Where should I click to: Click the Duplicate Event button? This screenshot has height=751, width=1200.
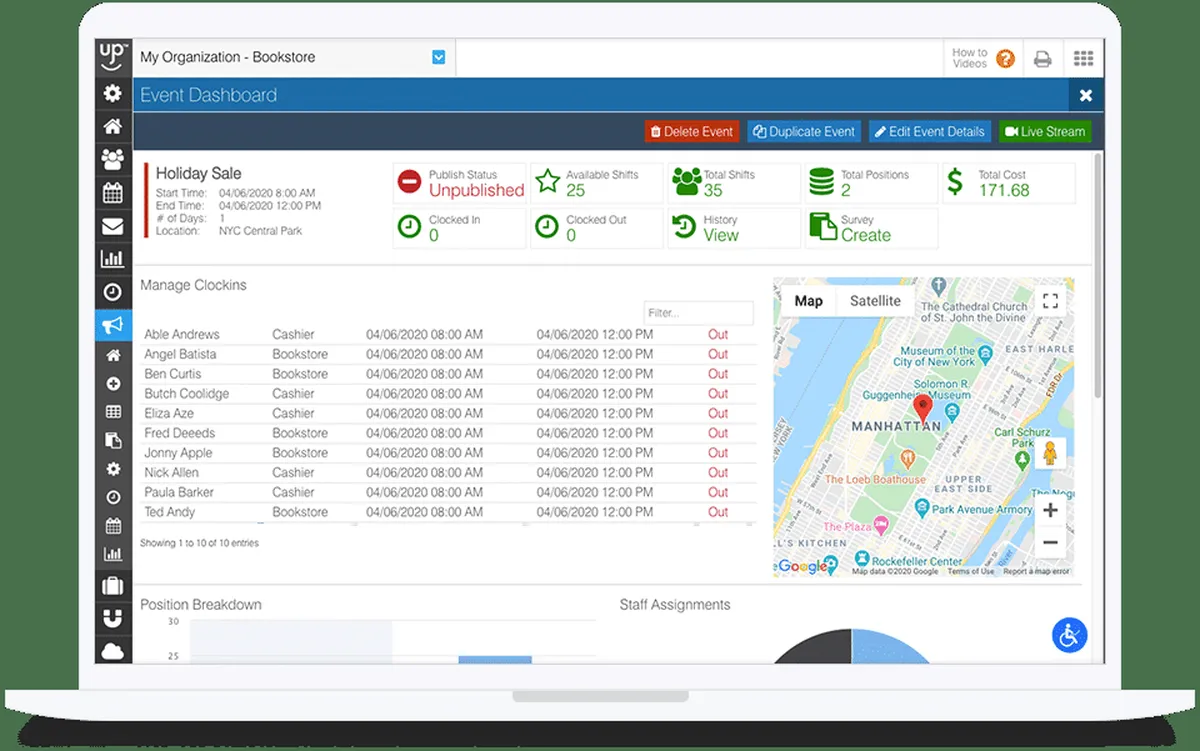[804, 131]
